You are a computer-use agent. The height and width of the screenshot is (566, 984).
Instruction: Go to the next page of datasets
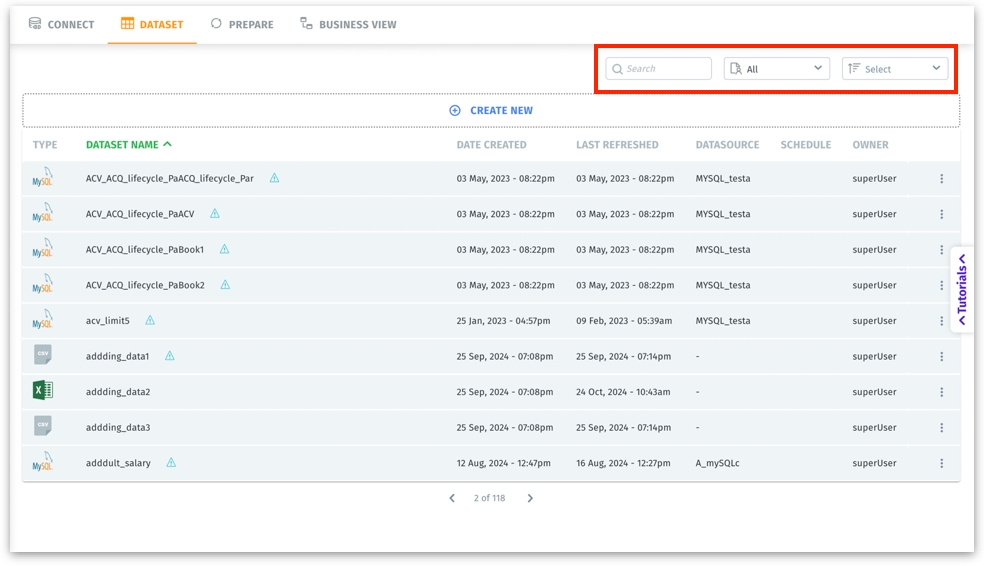coord(530,498)
